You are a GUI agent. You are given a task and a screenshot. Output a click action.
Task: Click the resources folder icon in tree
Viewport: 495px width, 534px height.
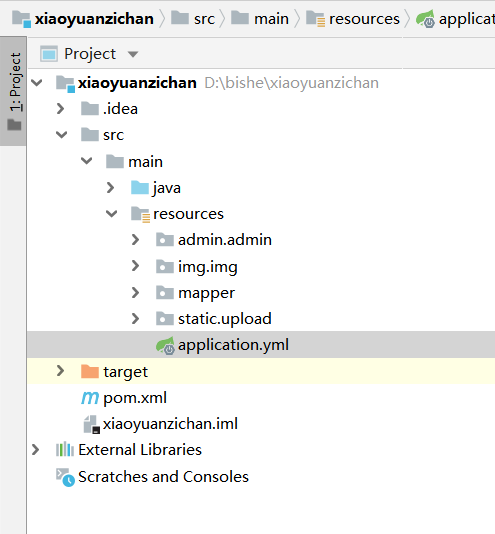[140, 214]
